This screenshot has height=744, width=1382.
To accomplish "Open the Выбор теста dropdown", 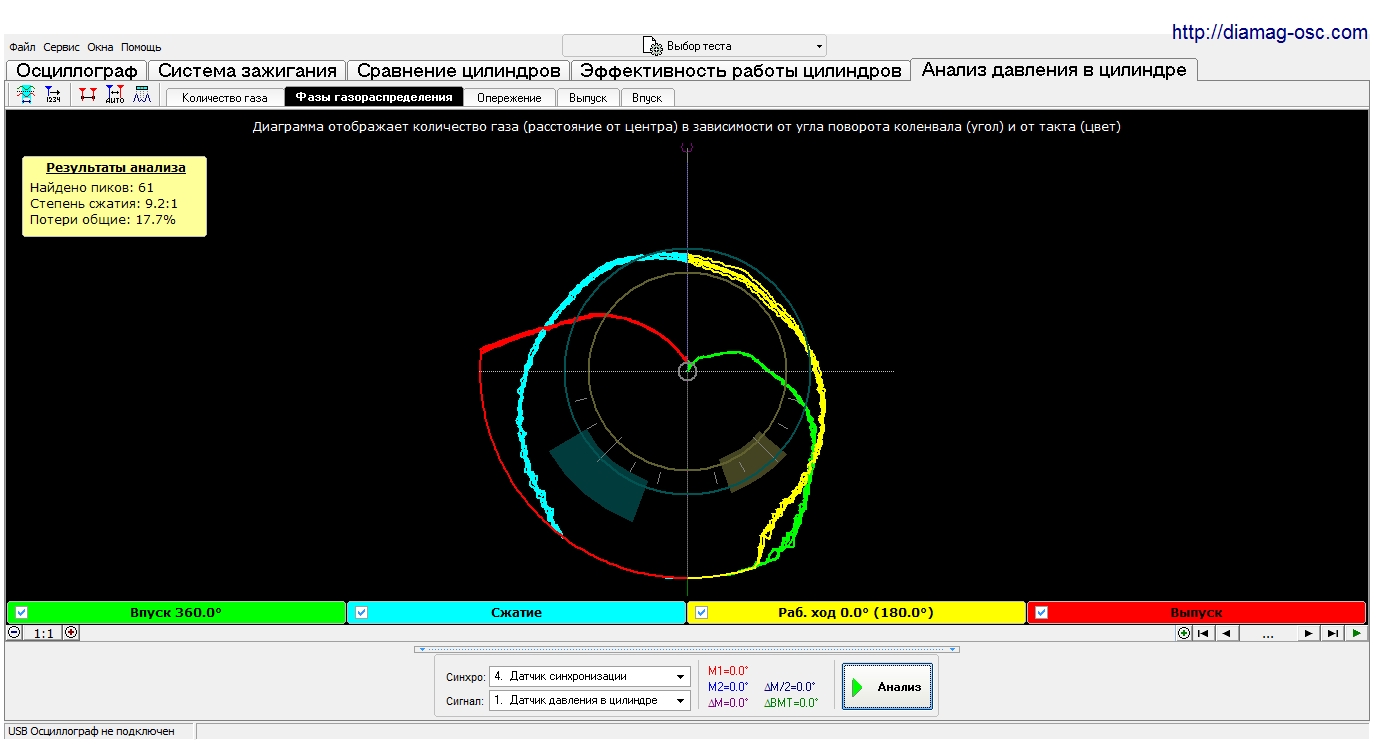I will coord(694,46).
